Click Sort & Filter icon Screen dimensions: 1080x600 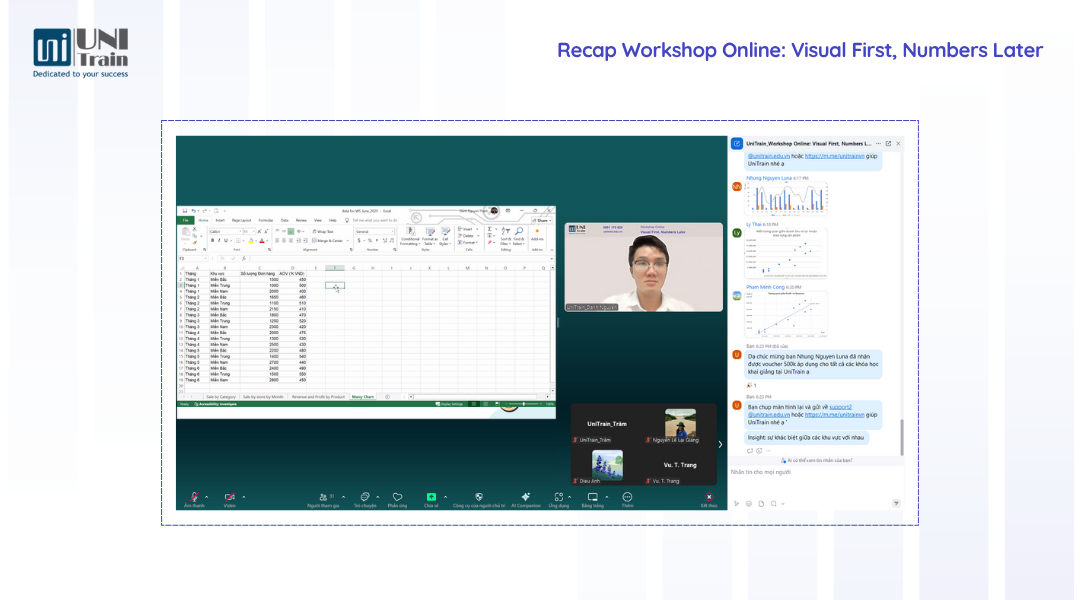pyautogui.click(x=506, y=235)
